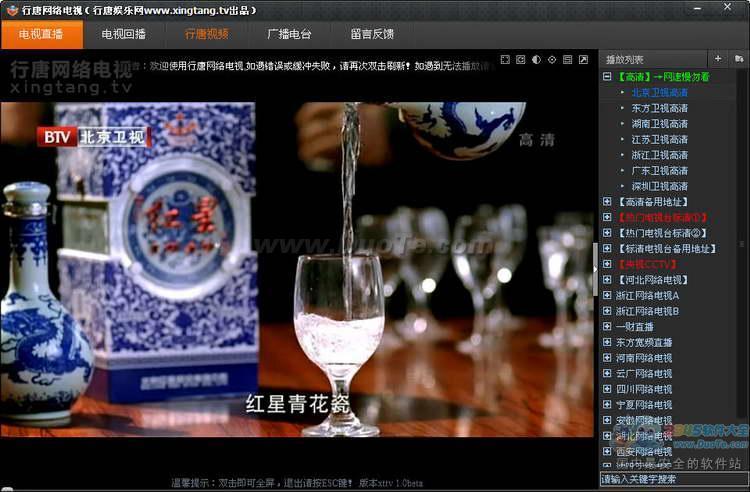Select 东方卫视高清 in the playlist
This screenshot has width=750, height=492.
[x=659, y=108]
